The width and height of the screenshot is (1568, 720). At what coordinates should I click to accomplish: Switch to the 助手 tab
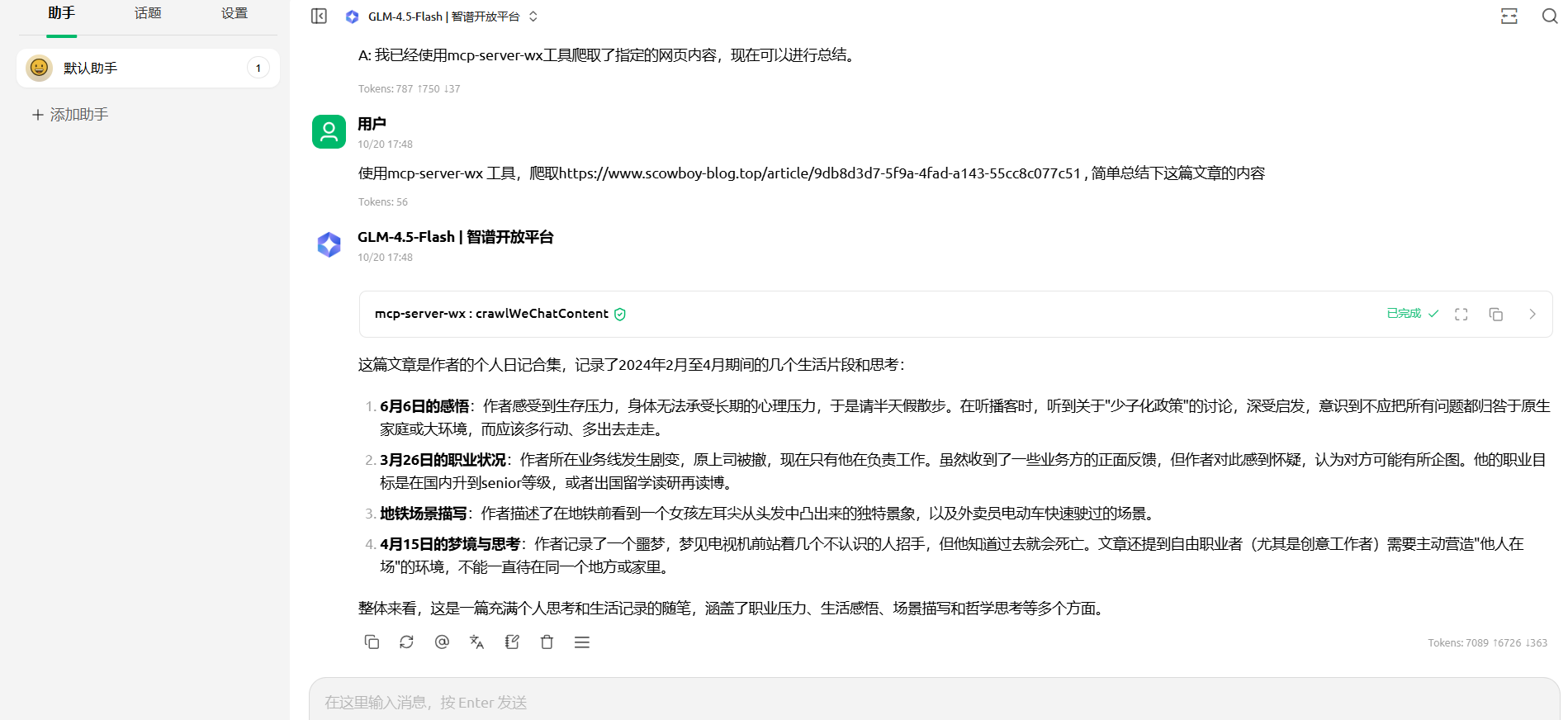pyautogui.click(x=62, y=13)
